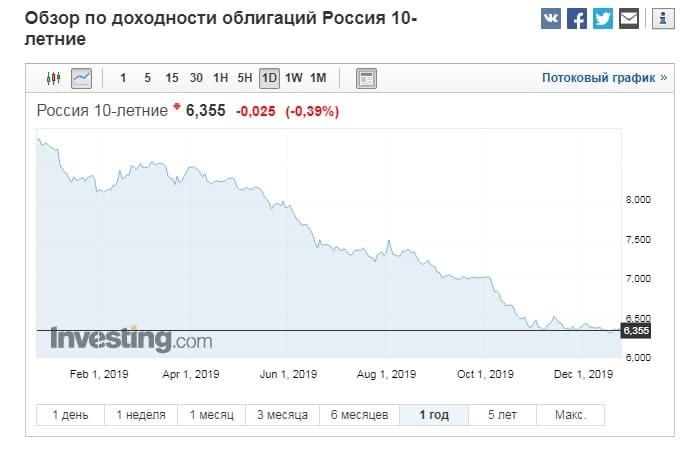The height and width of the screenshot is (452, 688).
Task: Show the 'Макс.' time range
Action: [x=570, y=414]
